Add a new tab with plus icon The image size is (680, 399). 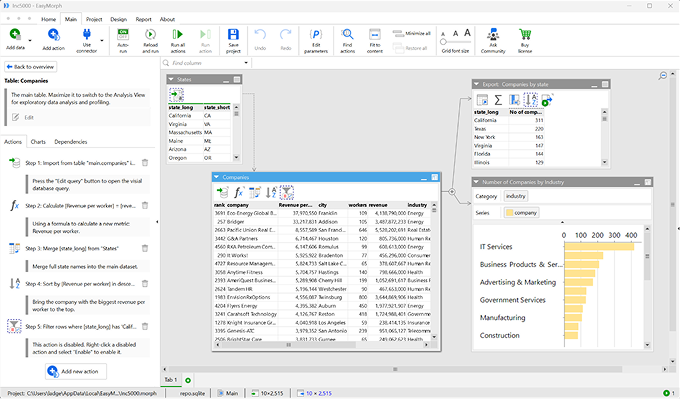pyautogui.click(x=188, y=380)
